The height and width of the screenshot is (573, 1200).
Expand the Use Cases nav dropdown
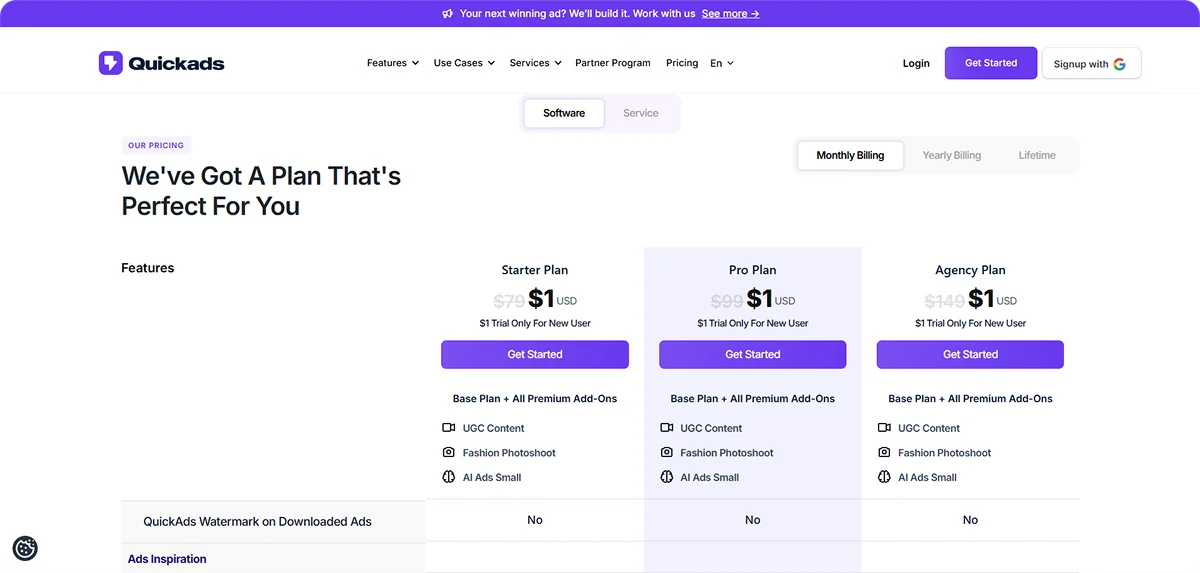point(464,63)
